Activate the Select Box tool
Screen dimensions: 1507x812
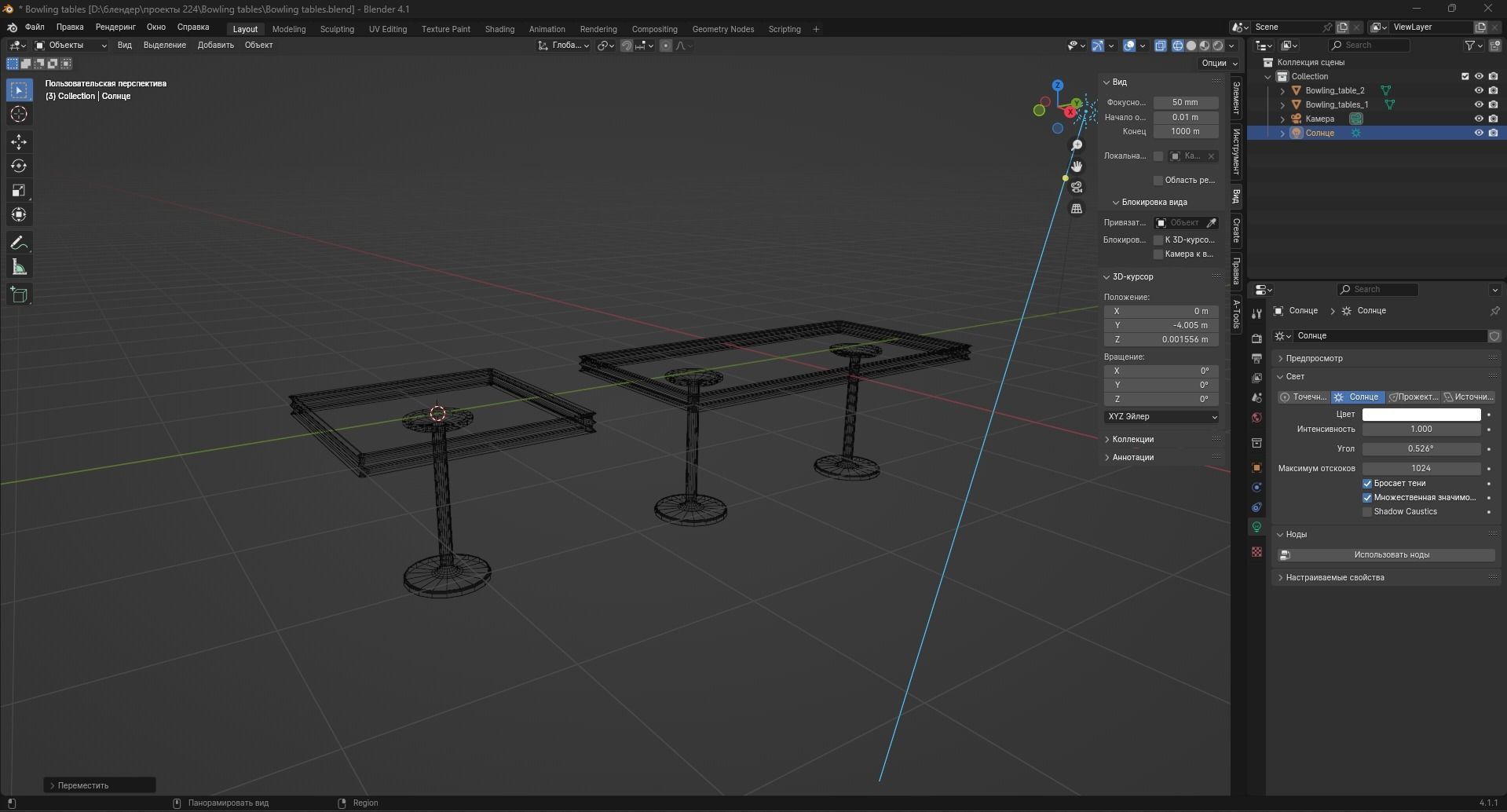coord(19,90)
